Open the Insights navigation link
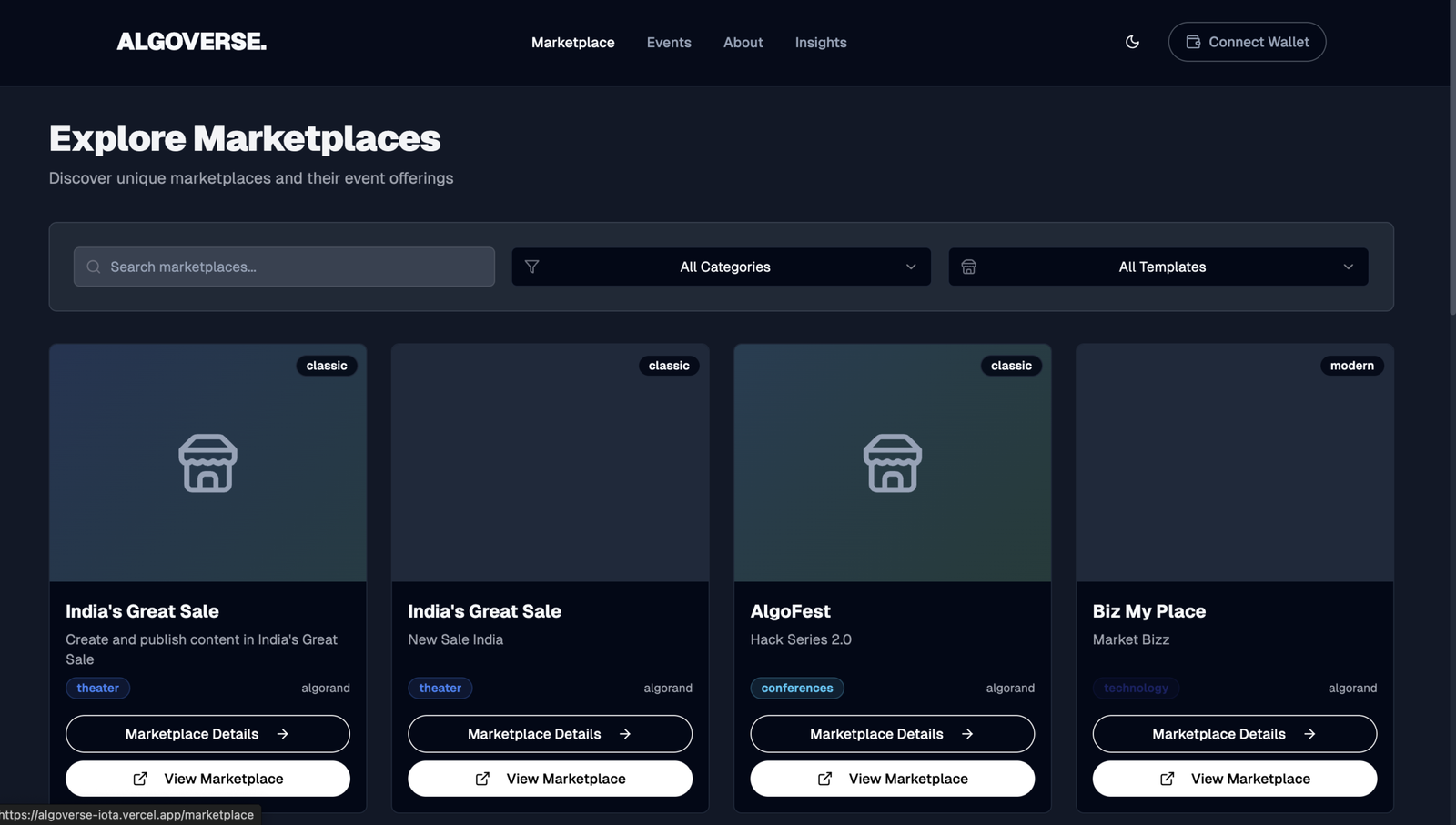Viewport: 1456px width, 825px height. tap(820, 43)
